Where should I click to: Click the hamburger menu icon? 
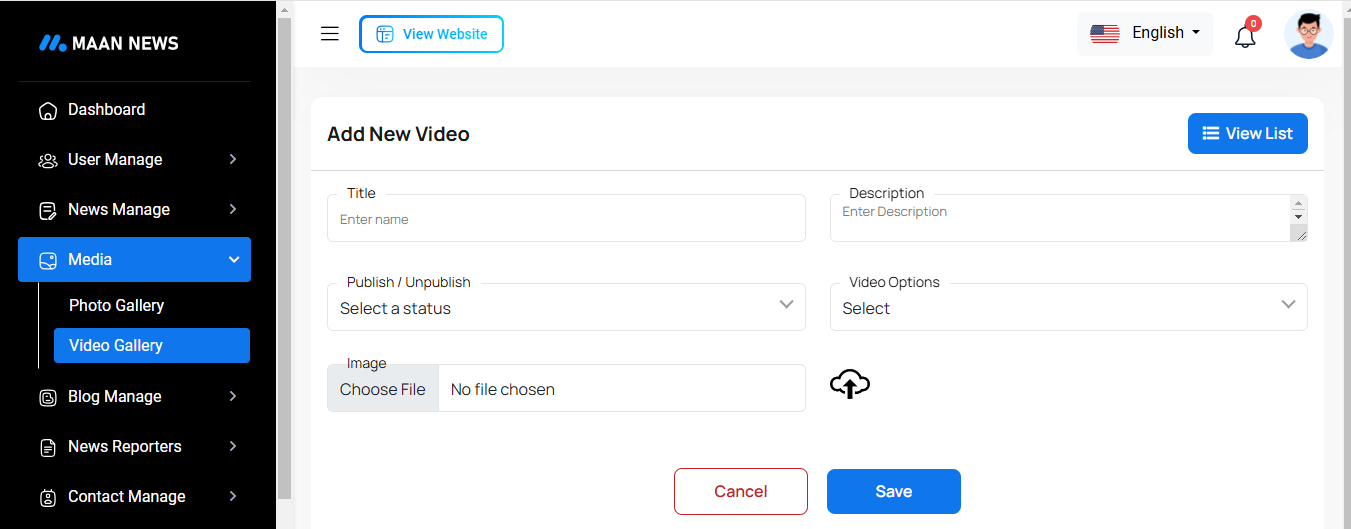330,34
